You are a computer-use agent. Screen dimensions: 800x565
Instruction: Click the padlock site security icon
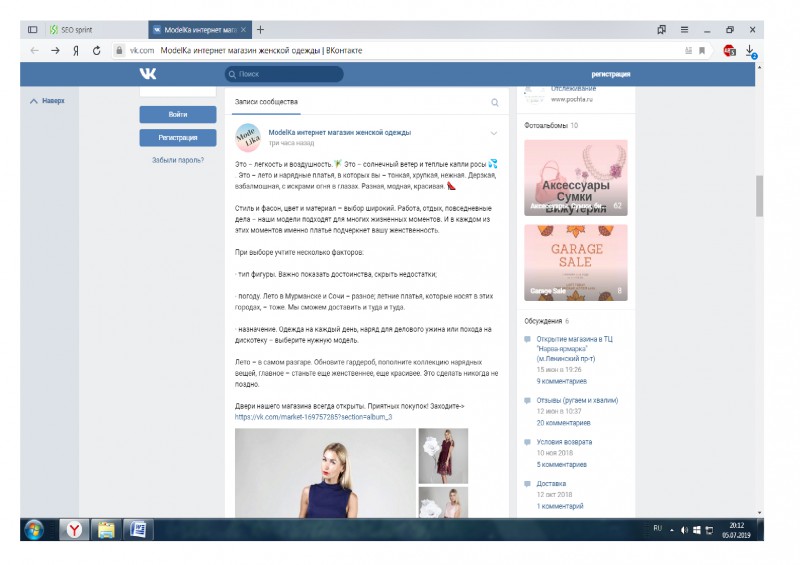[x=119, y=51]
